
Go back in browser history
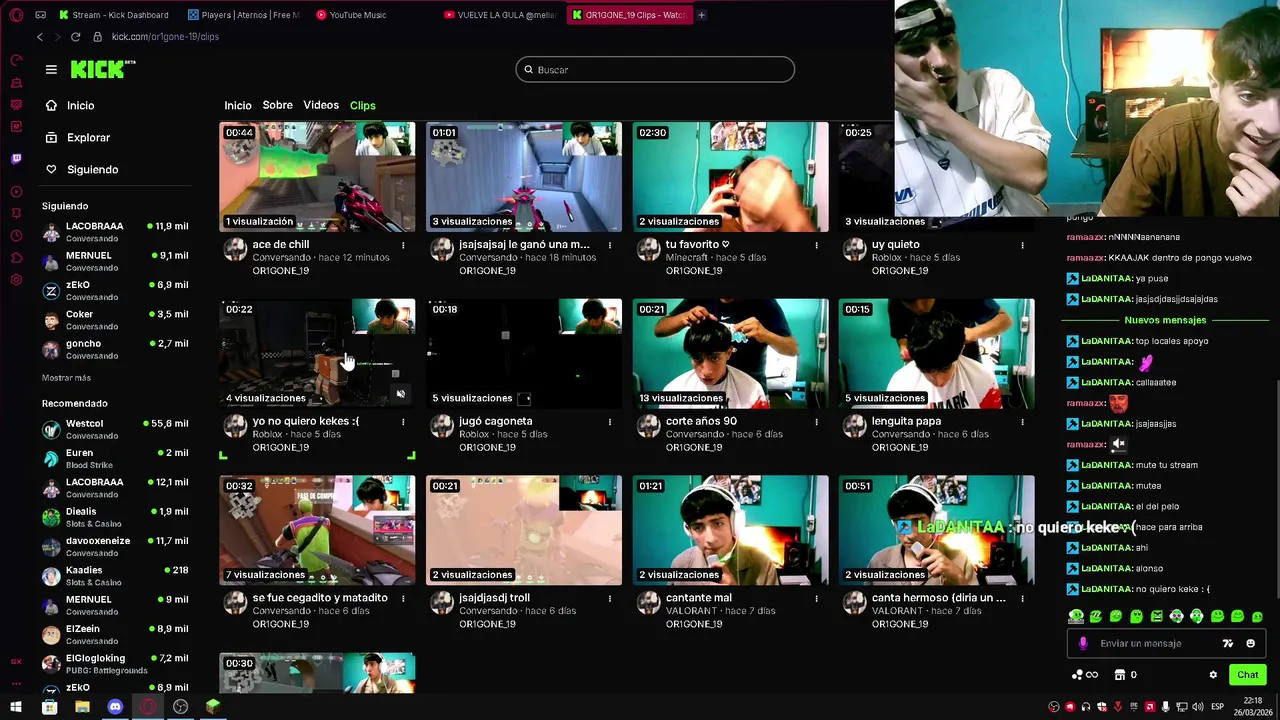(x=40, y=37)
